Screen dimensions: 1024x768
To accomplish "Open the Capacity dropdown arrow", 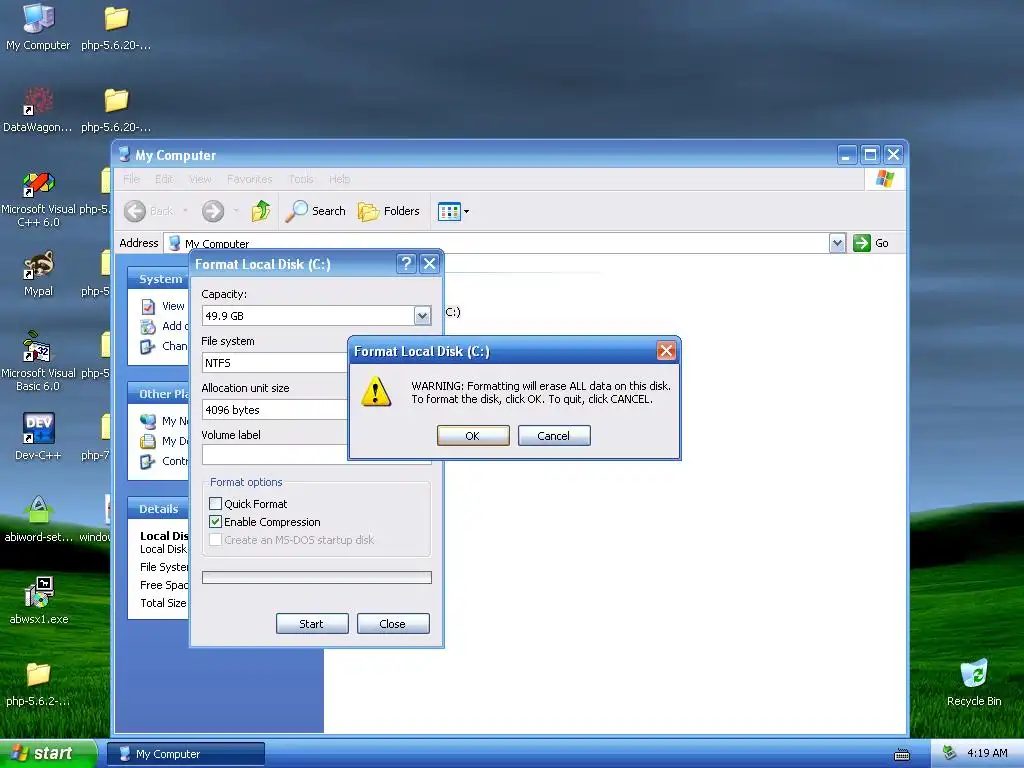I will point(423,316).
